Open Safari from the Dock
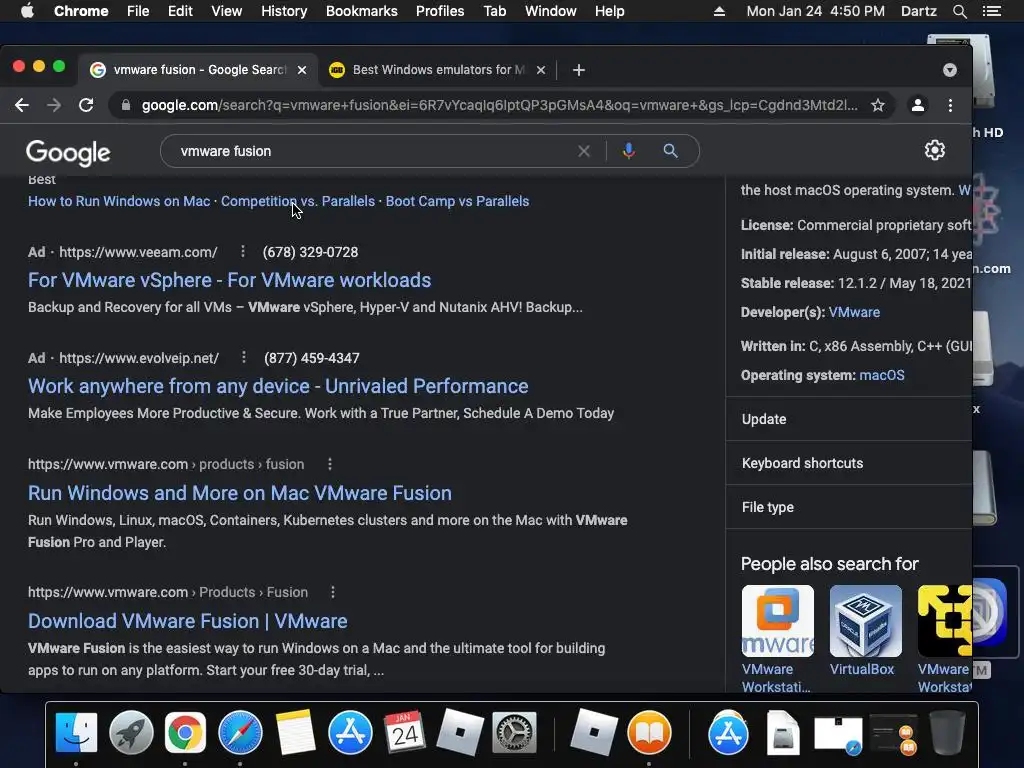 (x=240, y=732)
